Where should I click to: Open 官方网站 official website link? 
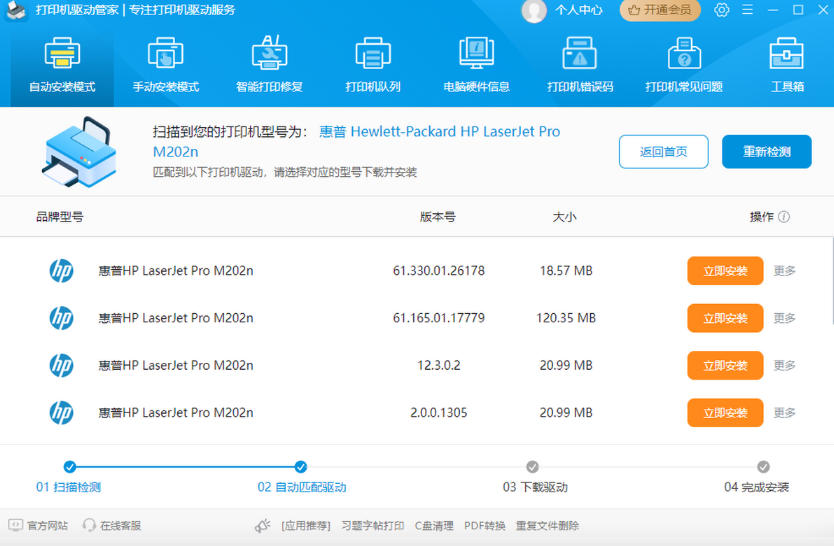click(38, 526)
